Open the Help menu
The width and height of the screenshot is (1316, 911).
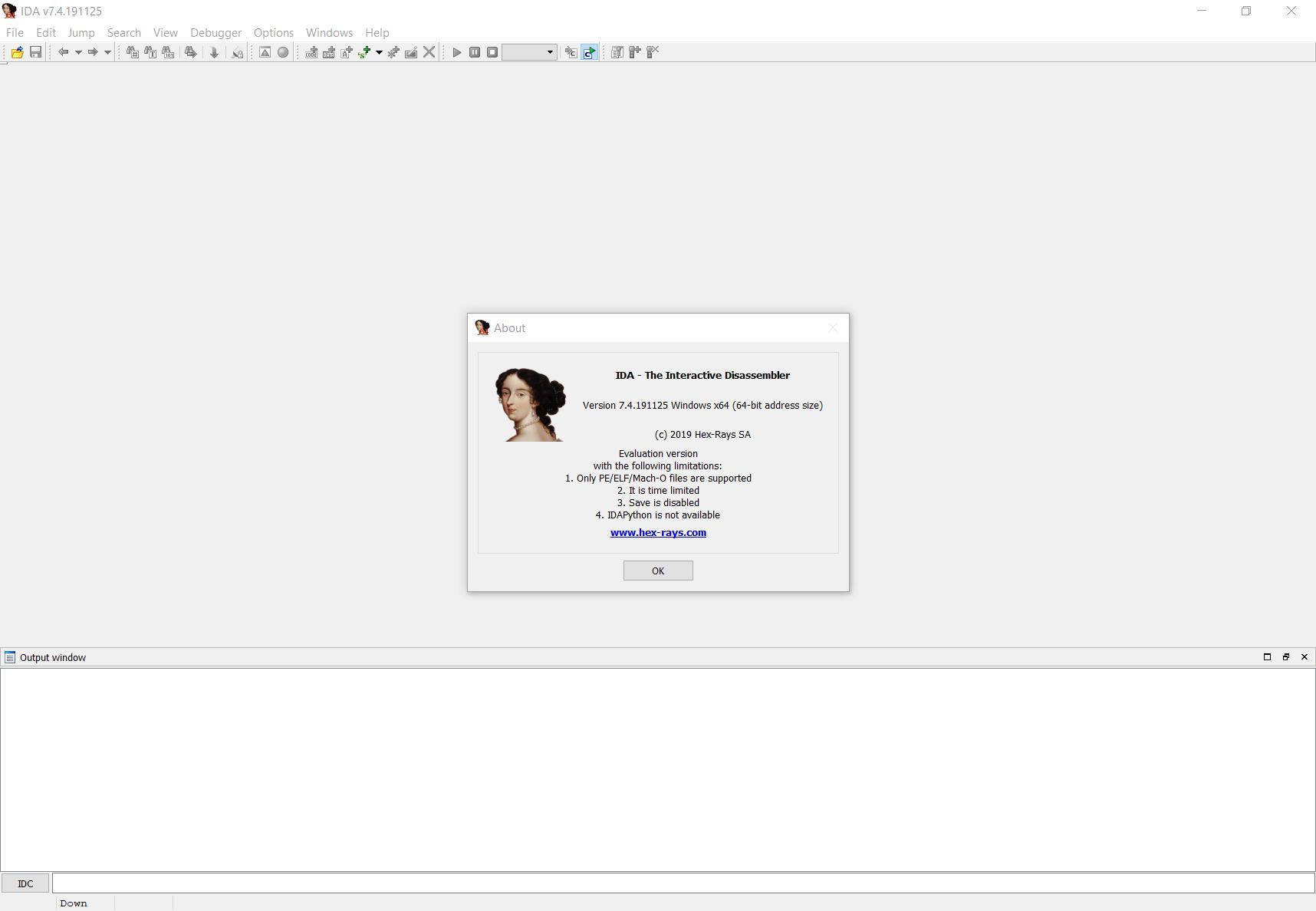click(377, 32)
